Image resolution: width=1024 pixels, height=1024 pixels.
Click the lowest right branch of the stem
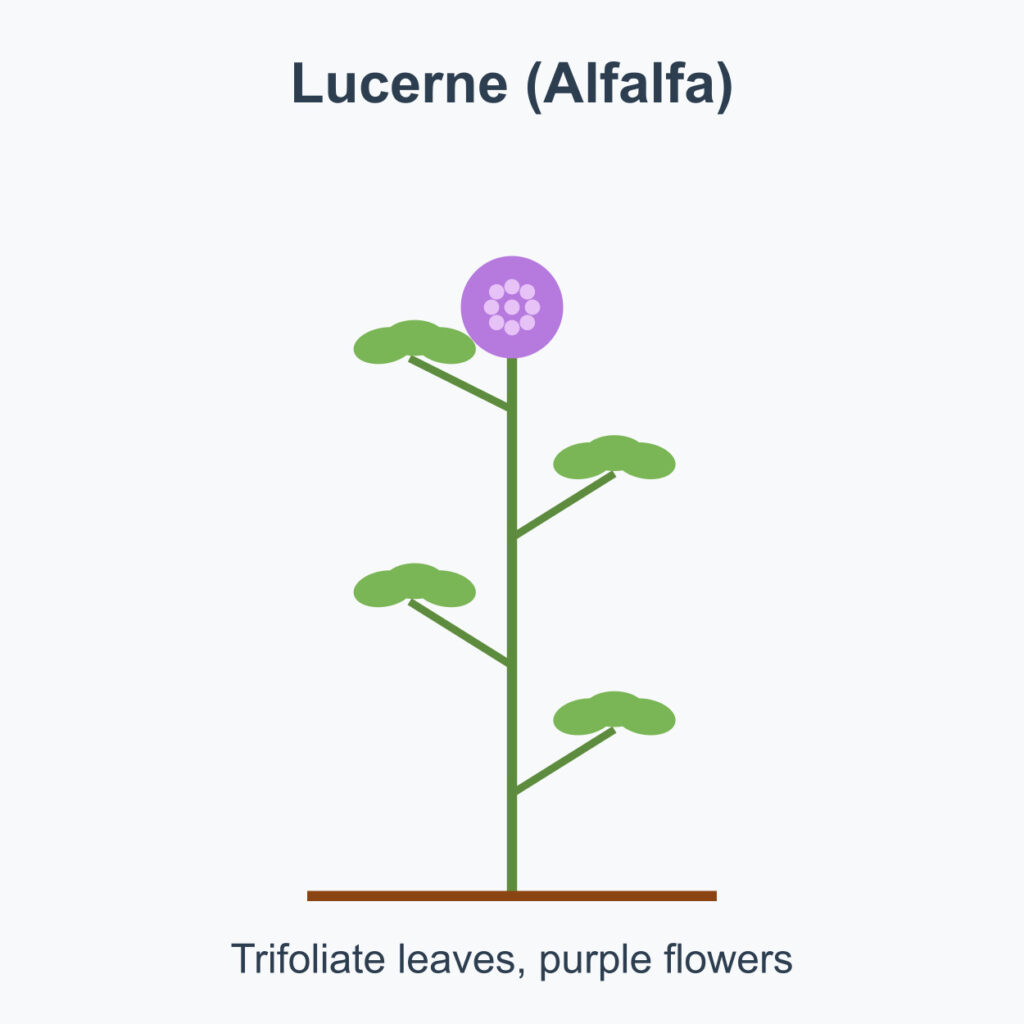tap(564, 761)
